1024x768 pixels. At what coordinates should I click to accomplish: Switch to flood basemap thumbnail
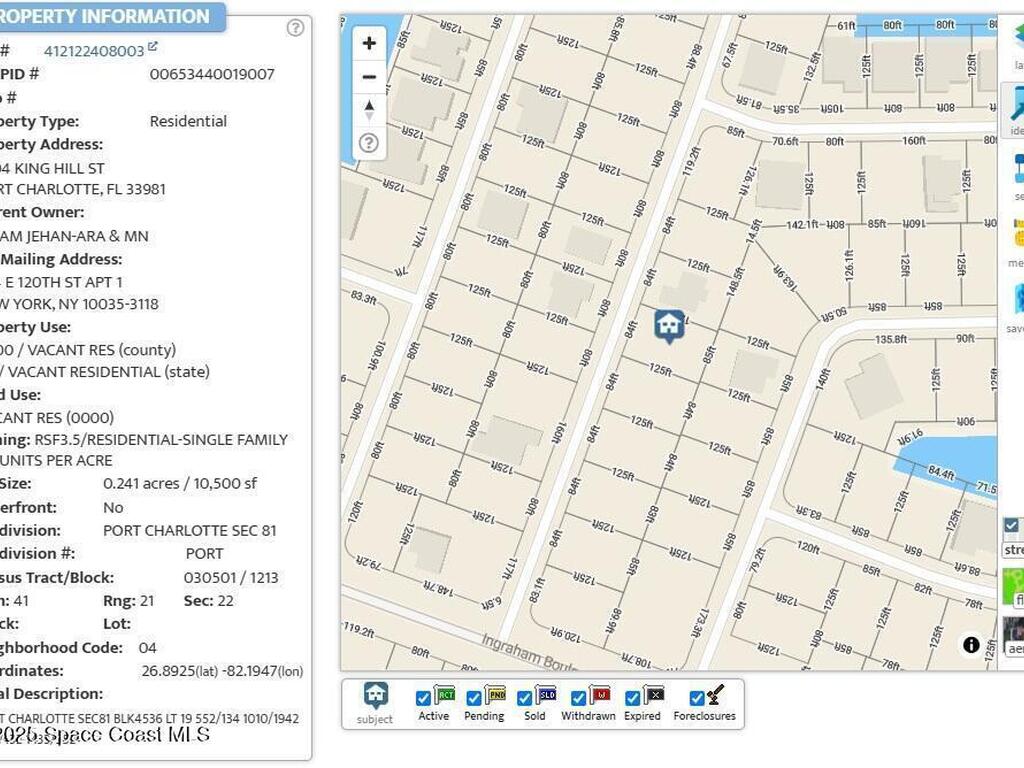1013,586
